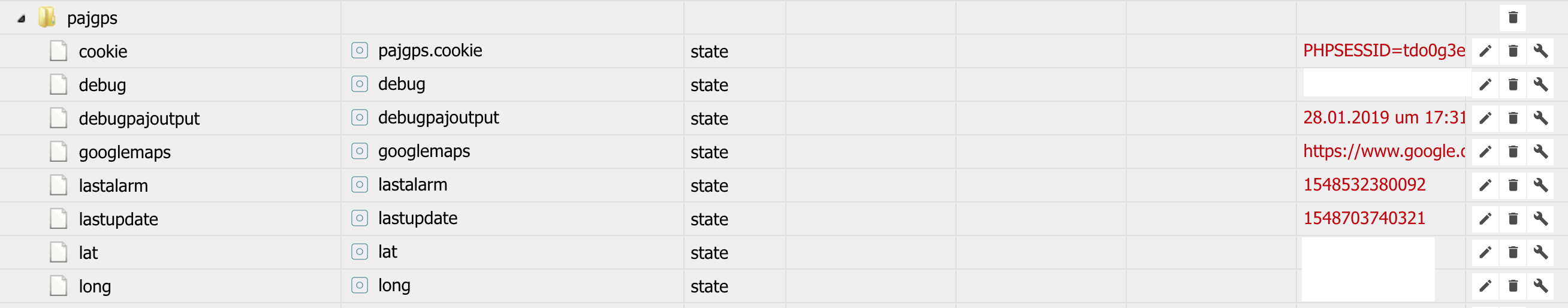Viewport: 1568px width, 308px height.
Task: Click the googlemaps URL value
Action: pyautogui.click(x=1383, y=151)
